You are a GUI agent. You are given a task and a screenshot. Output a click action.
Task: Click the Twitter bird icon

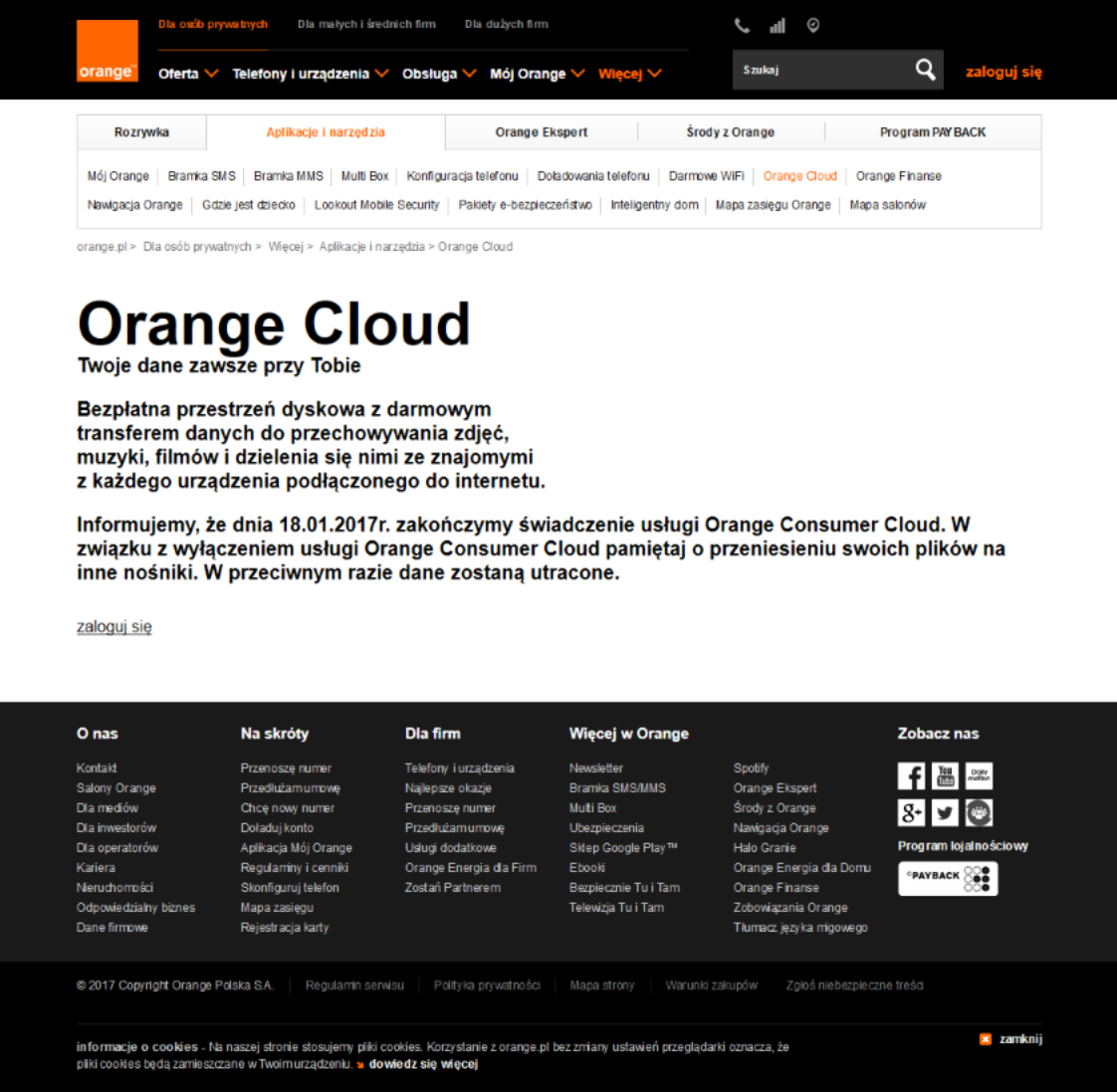point(945,813)
